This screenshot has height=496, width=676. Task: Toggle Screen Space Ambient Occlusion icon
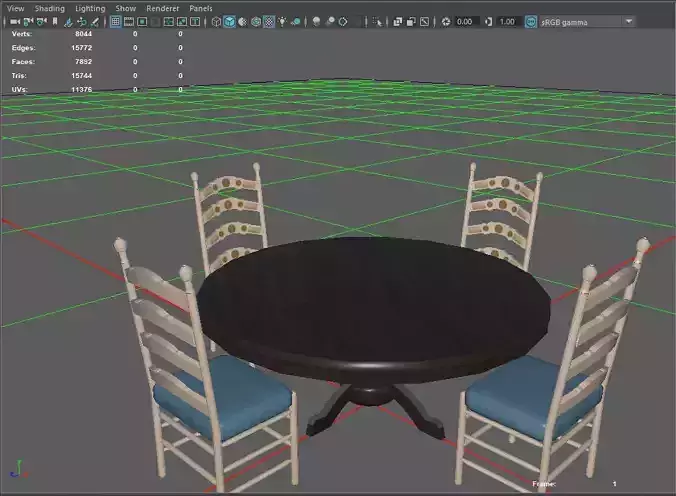[316, 22]
